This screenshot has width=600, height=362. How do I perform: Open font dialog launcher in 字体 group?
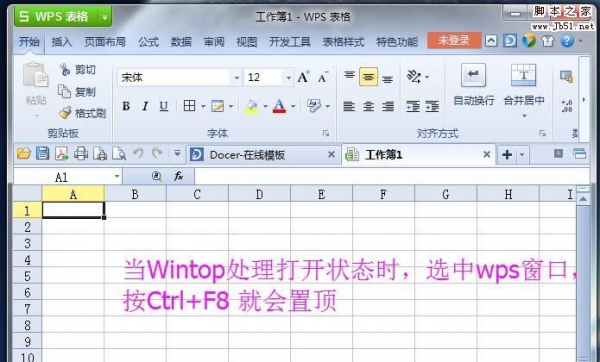click(x=326, y=133)
